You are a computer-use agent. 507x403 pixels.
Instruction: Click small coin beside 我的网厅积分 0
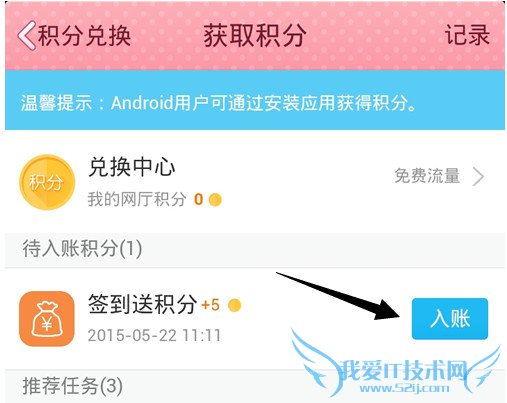[x=215, y=200]
